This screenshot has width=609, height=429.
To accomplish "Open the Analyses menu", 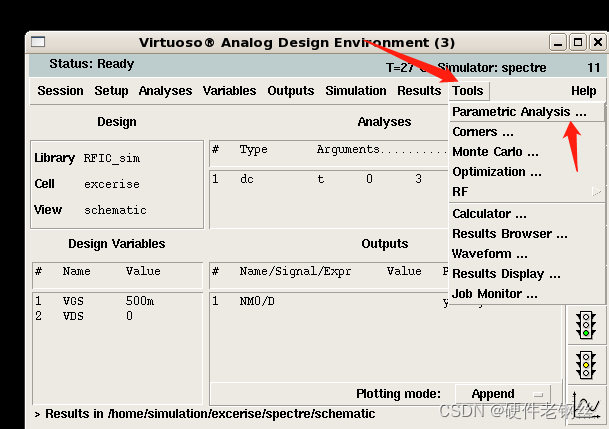I will (165, 90).
